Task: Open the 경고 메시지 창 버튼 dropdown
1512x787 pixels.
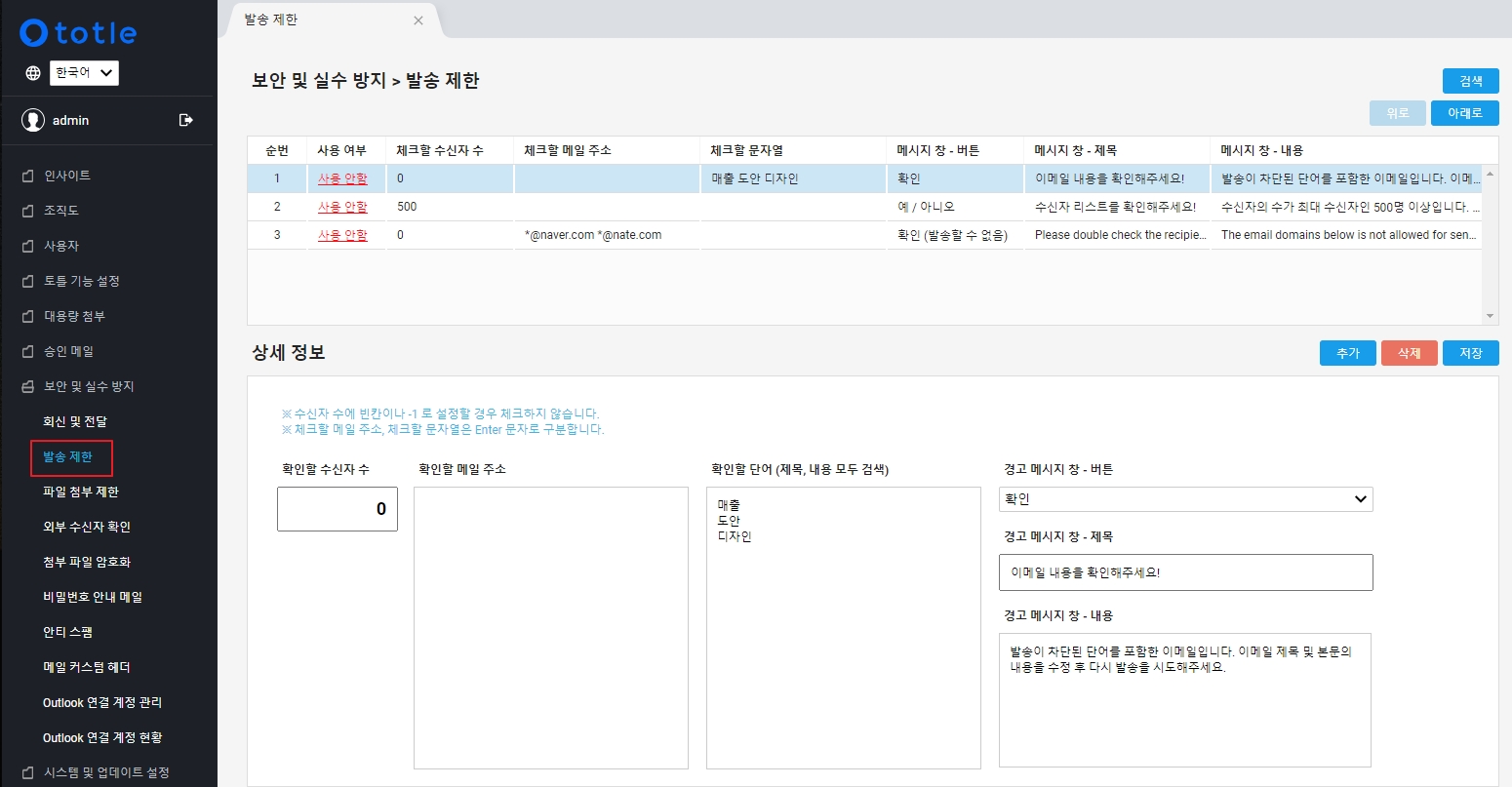Action: (x=1185, y=499)
